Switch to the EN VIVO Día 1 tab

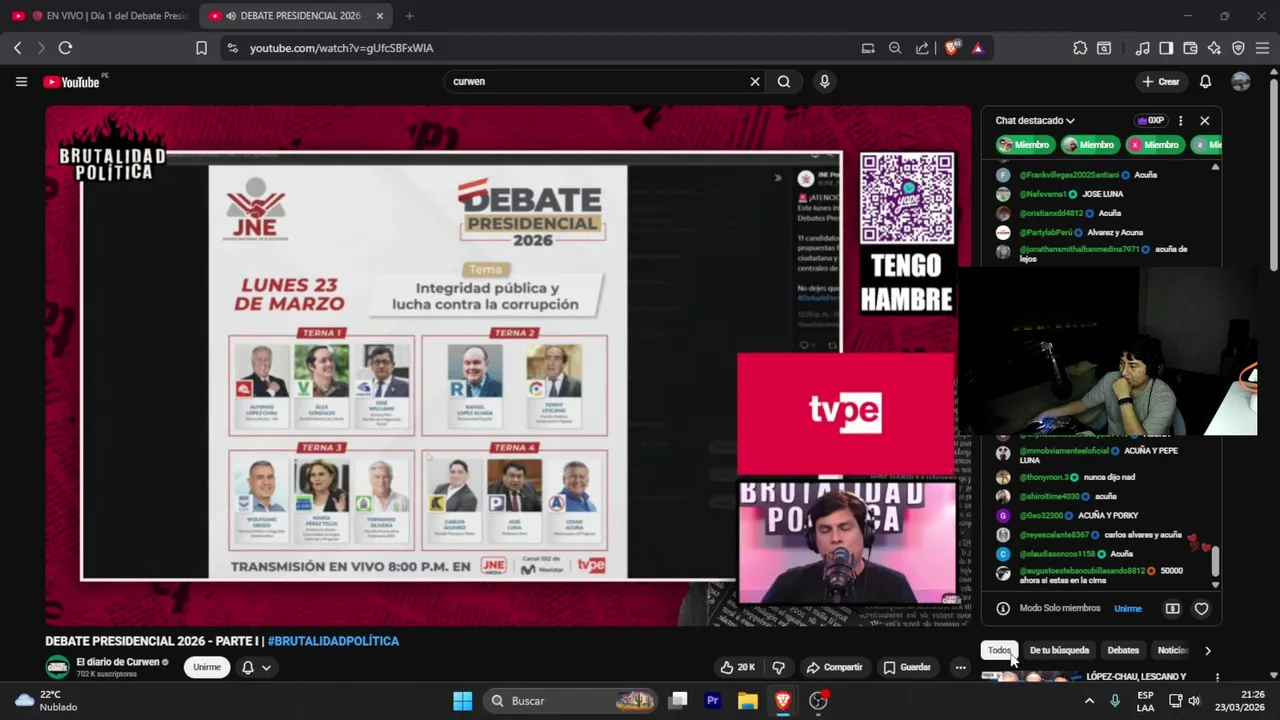coord(99,16)
